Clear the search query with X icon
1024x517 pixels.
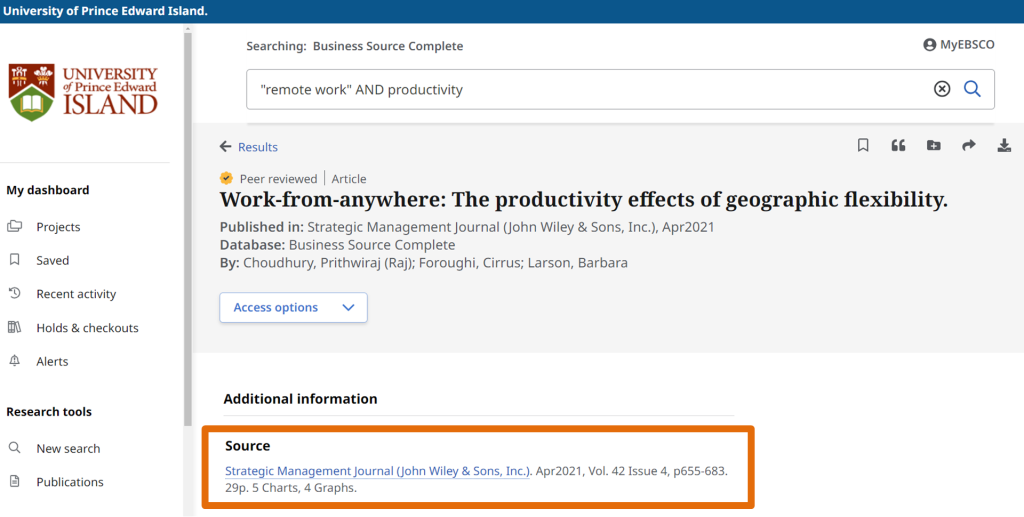[x=942, y=89]
